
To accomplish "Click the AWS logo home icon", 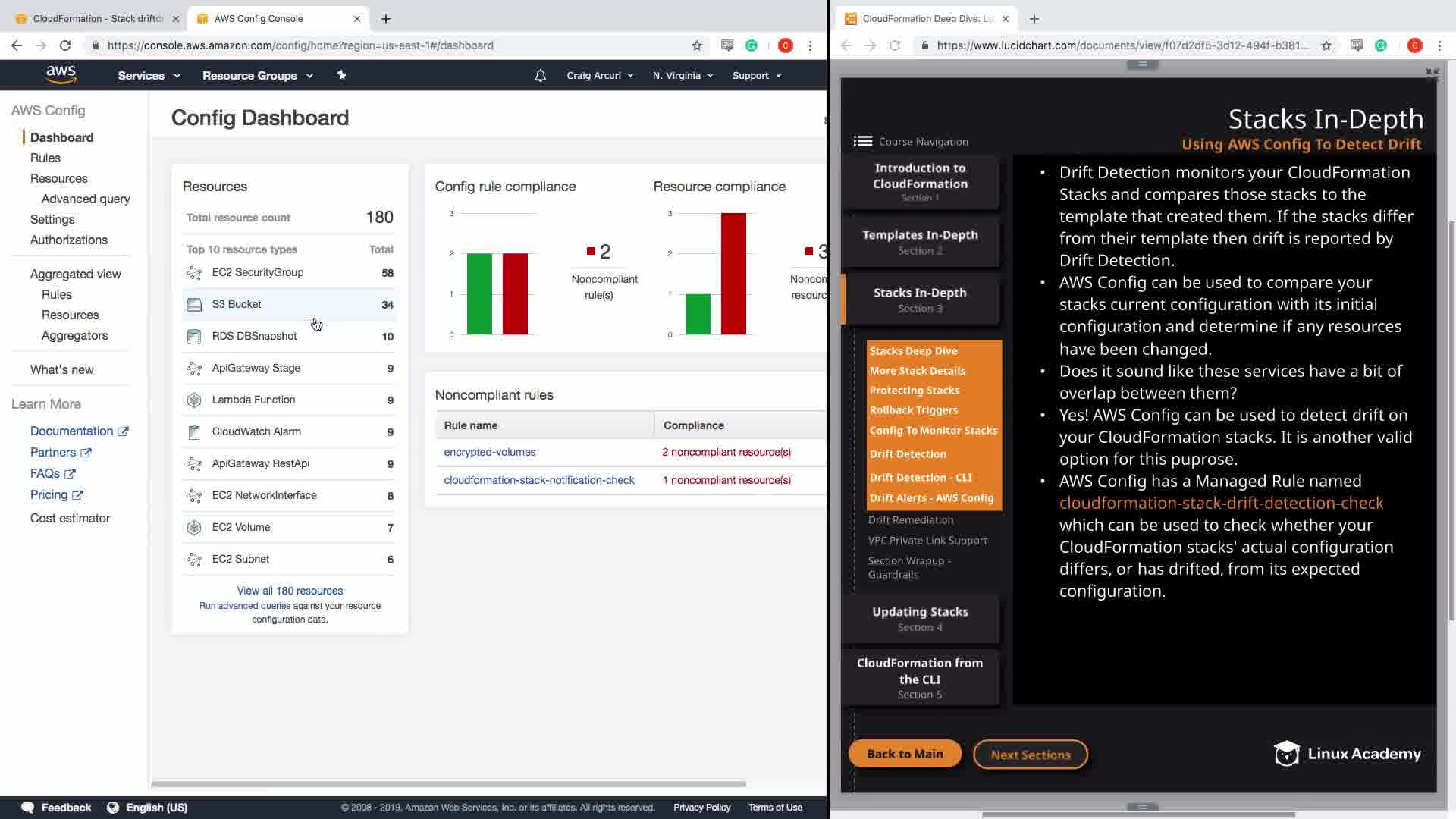I will pos(61,74).
